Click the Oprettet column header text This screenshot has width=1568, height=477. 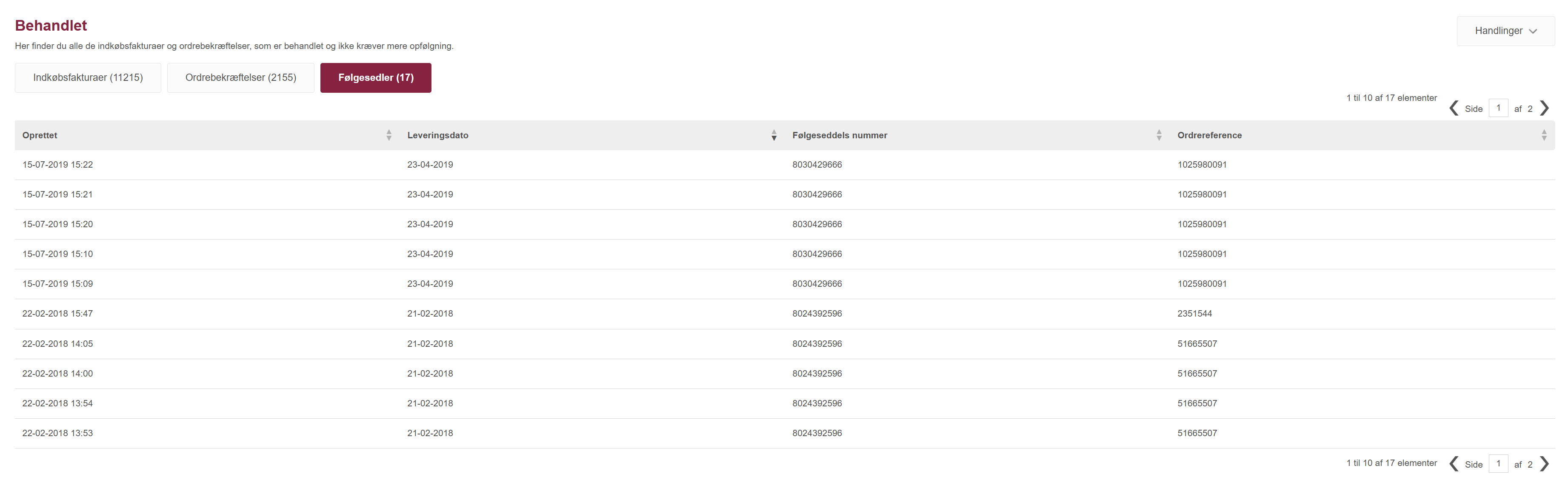coord(40,135)
